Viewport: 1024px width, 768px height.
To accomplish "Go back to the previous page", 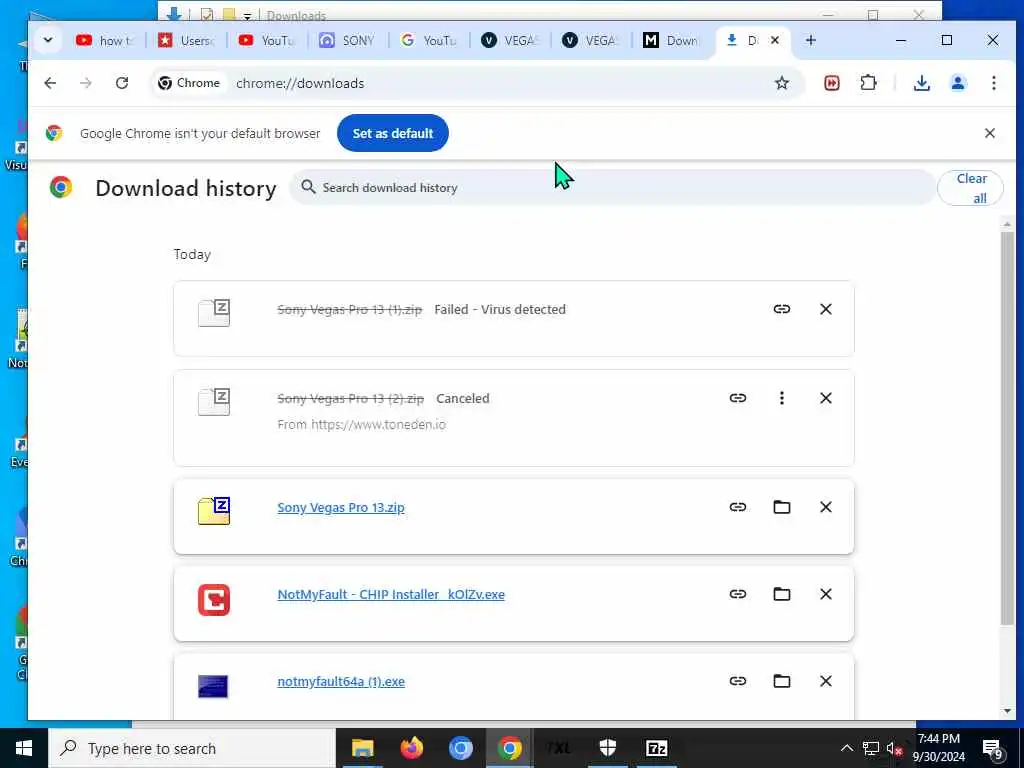I will tap(50, 83).
